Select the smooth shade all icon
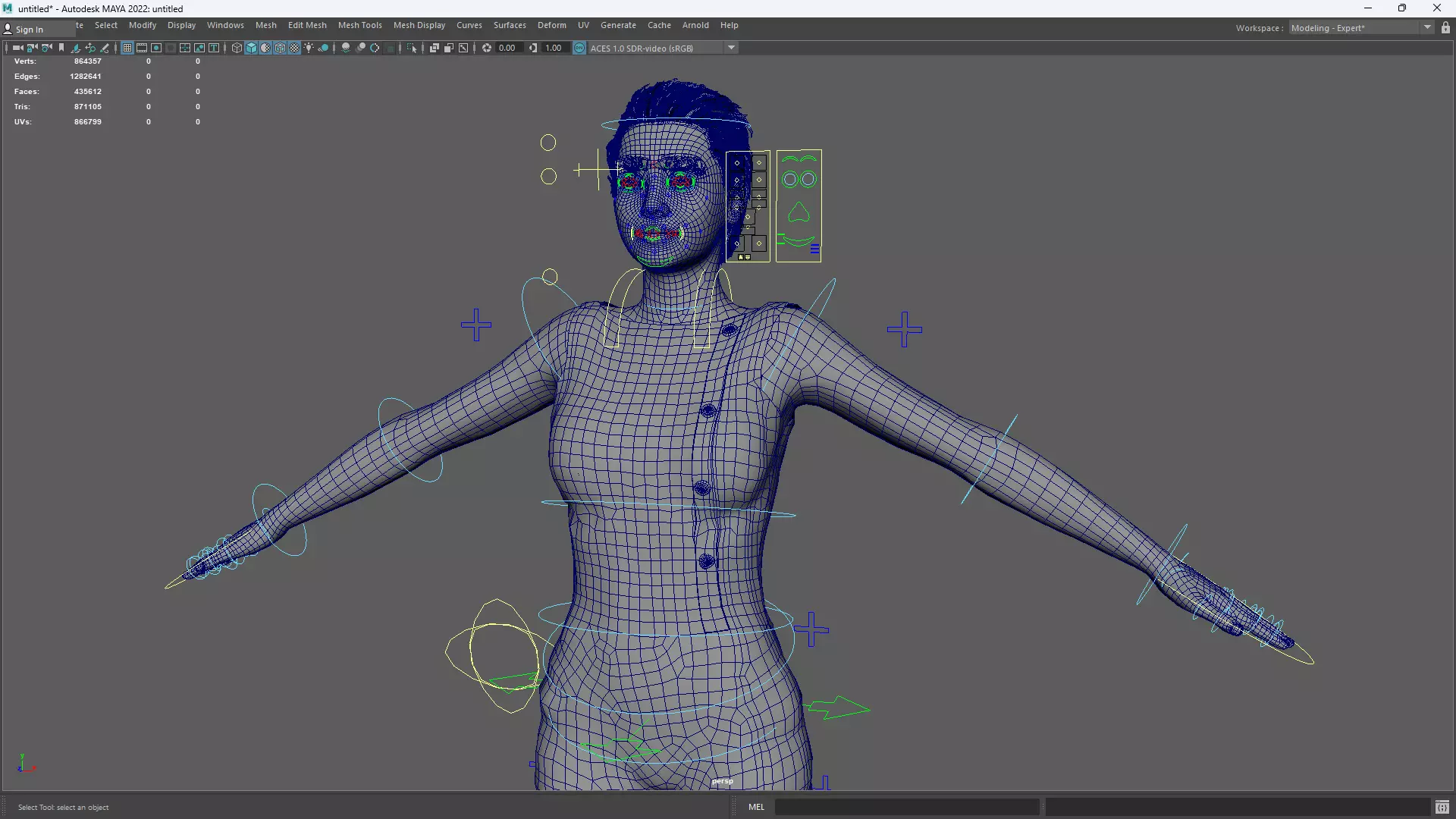 tap(251, 48)
